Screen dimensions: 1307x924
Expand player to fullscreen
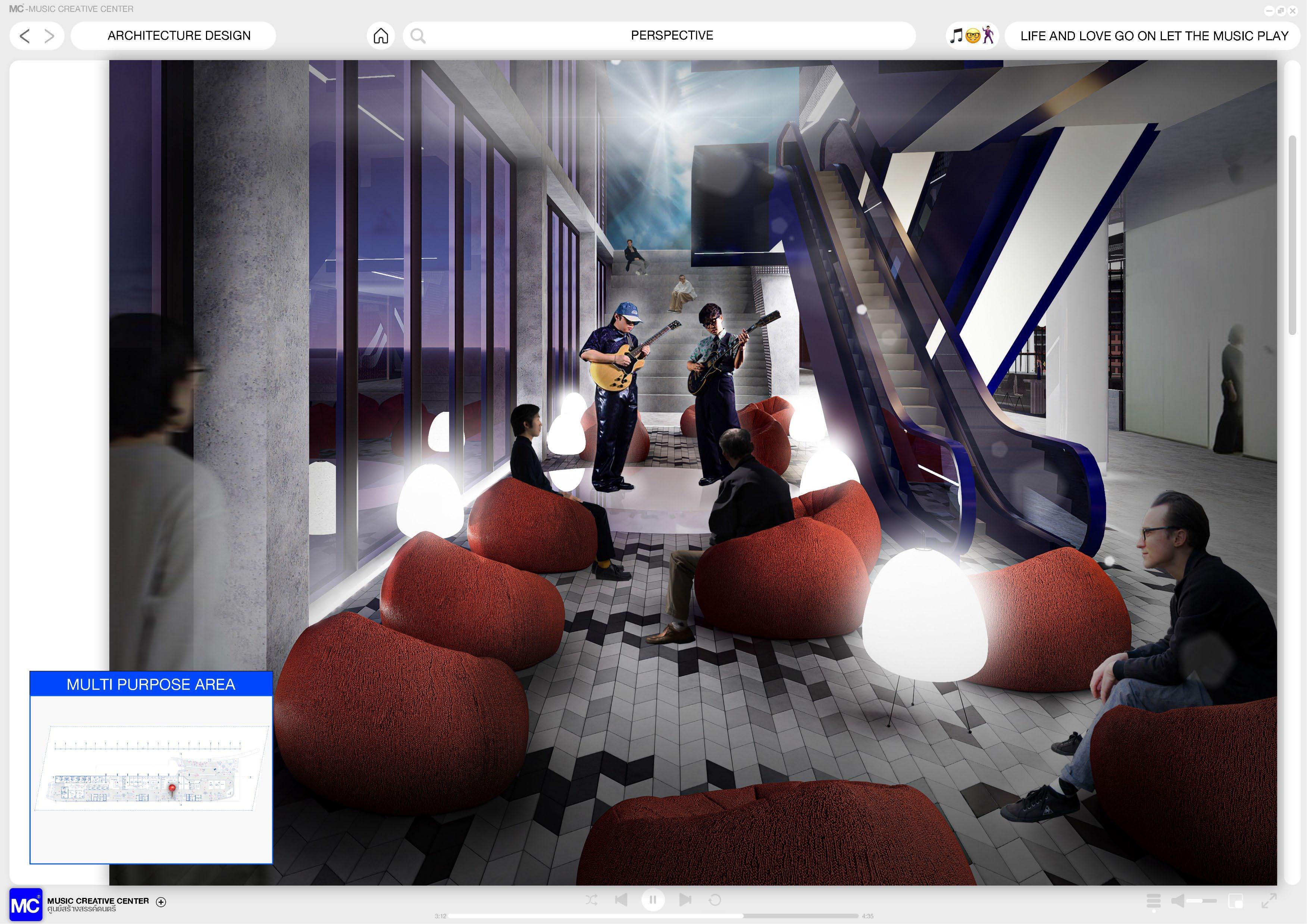coord(1269,900)
